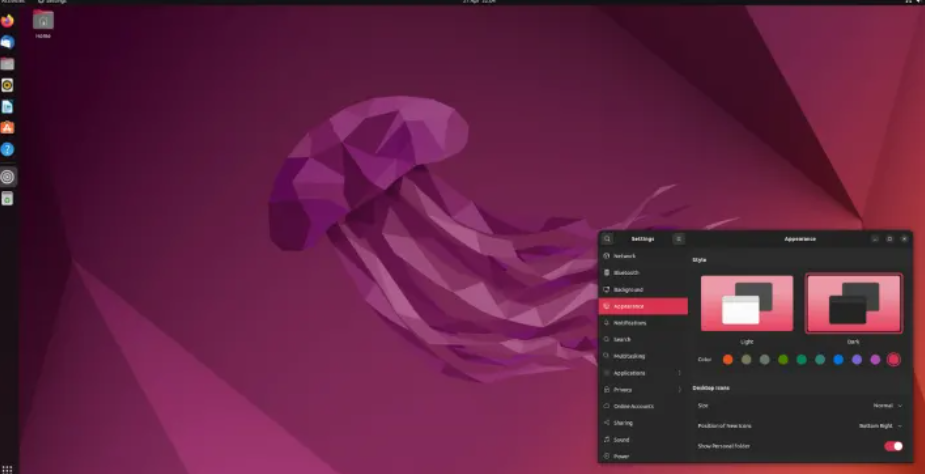Launch Rhythmbox music player from dock
925x474 pixels.
point(7,85)
